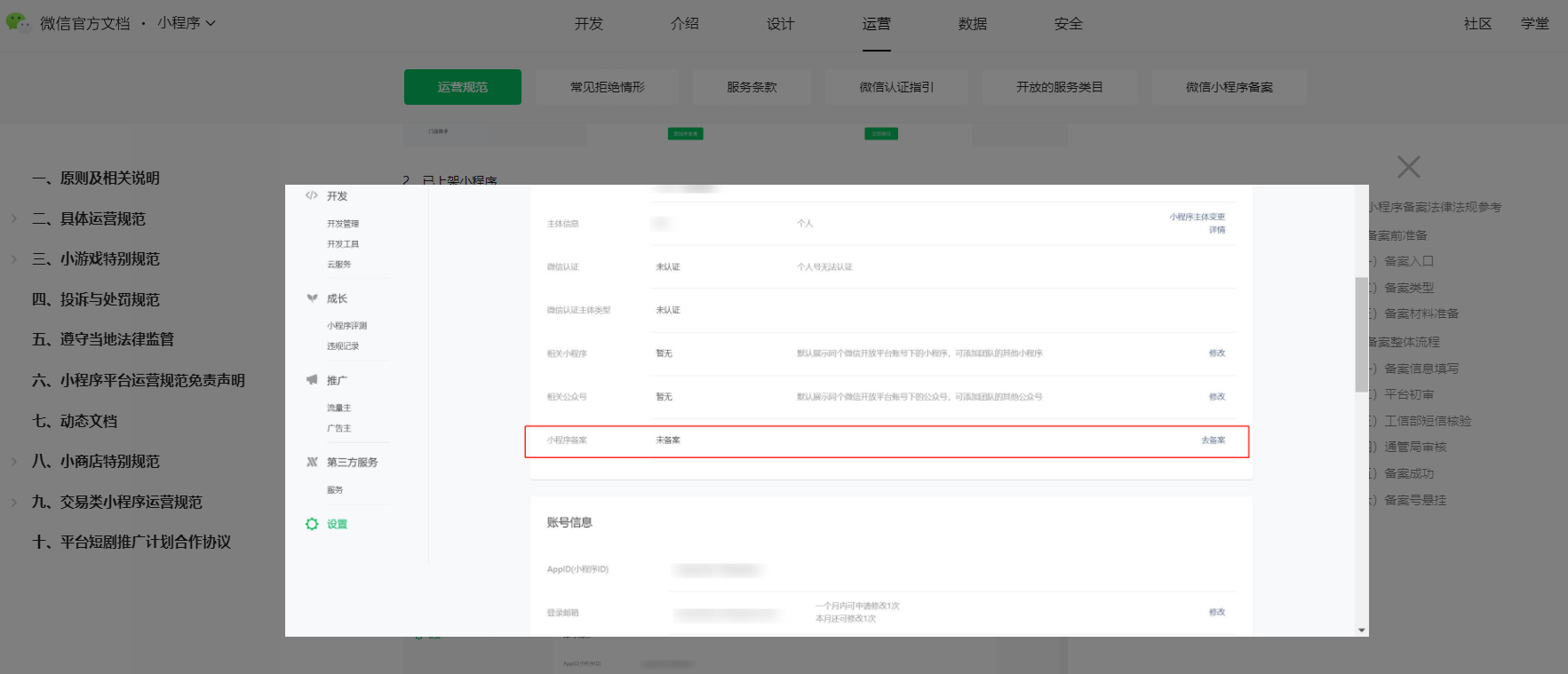Click 详情 link in 主体信息 row

(x=1217, y=230)
